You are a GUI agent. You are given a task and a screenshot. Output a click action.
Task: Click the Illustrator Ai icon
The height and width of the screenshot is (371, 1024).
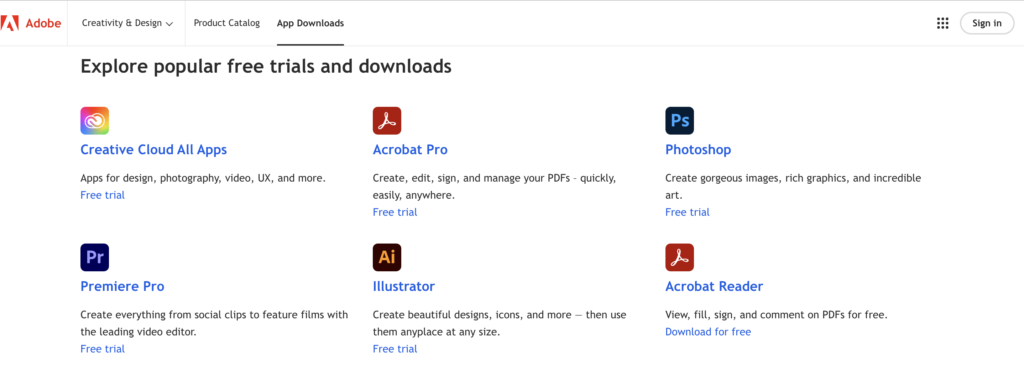point(387,257)
